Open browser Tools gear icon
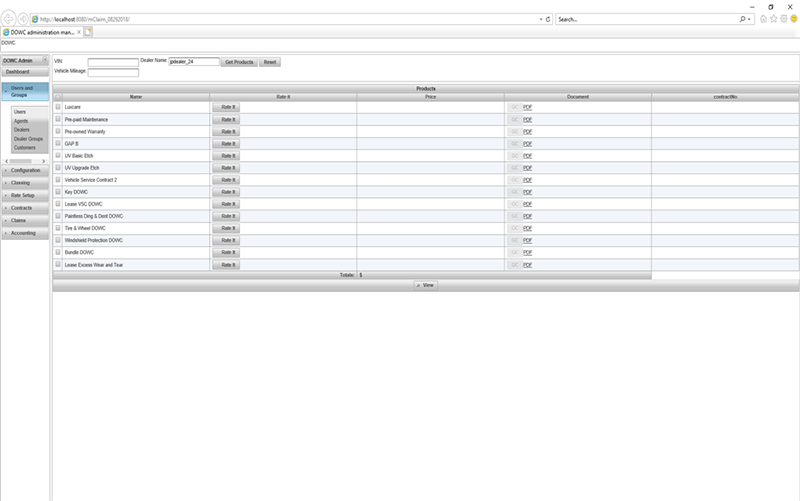Viewport: 800px width, 501px height. (783, 19)
